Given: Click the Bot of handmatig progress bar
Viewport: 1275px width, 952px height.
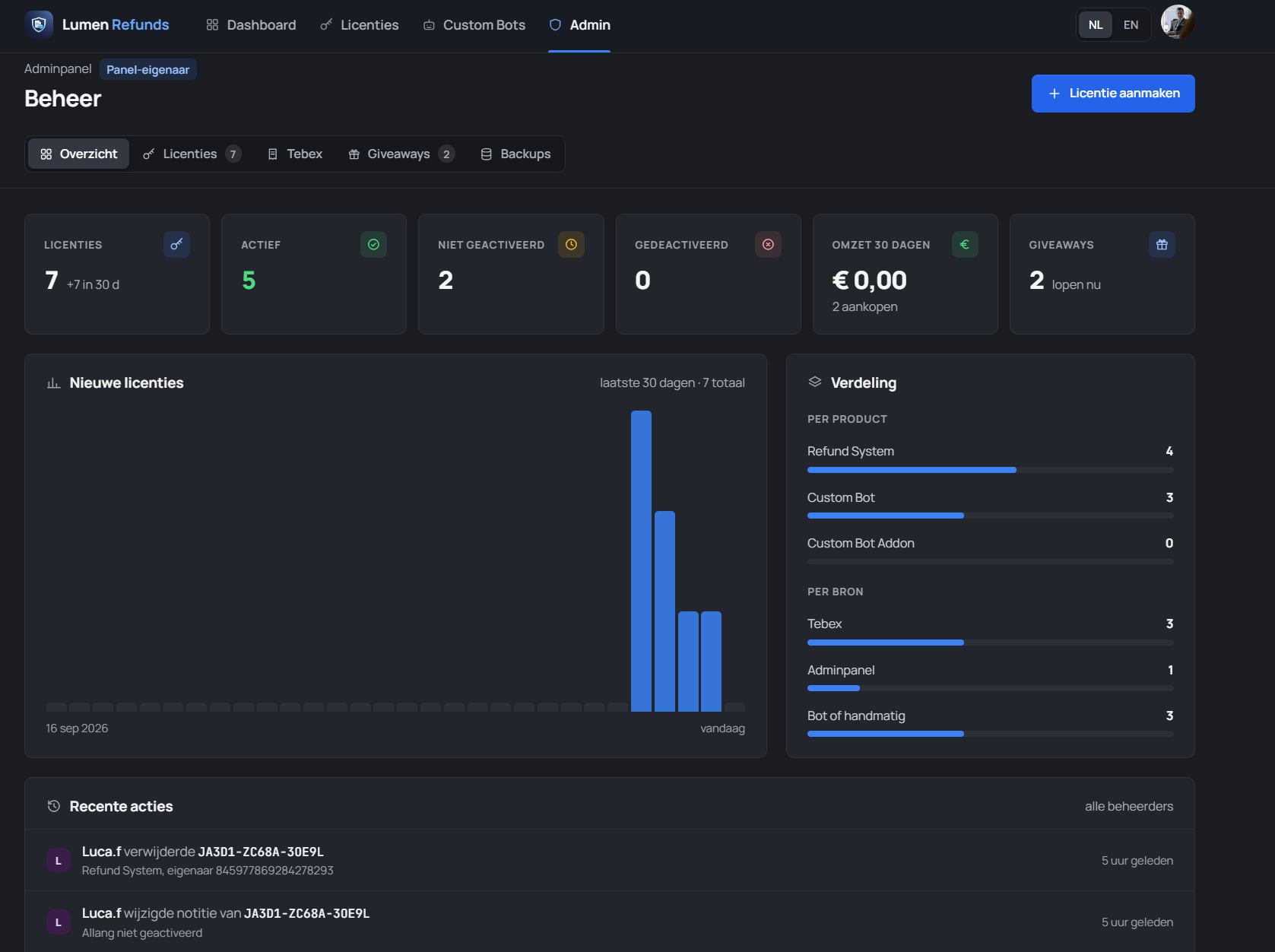Looking at the screenshot, I should pos(990,734).
